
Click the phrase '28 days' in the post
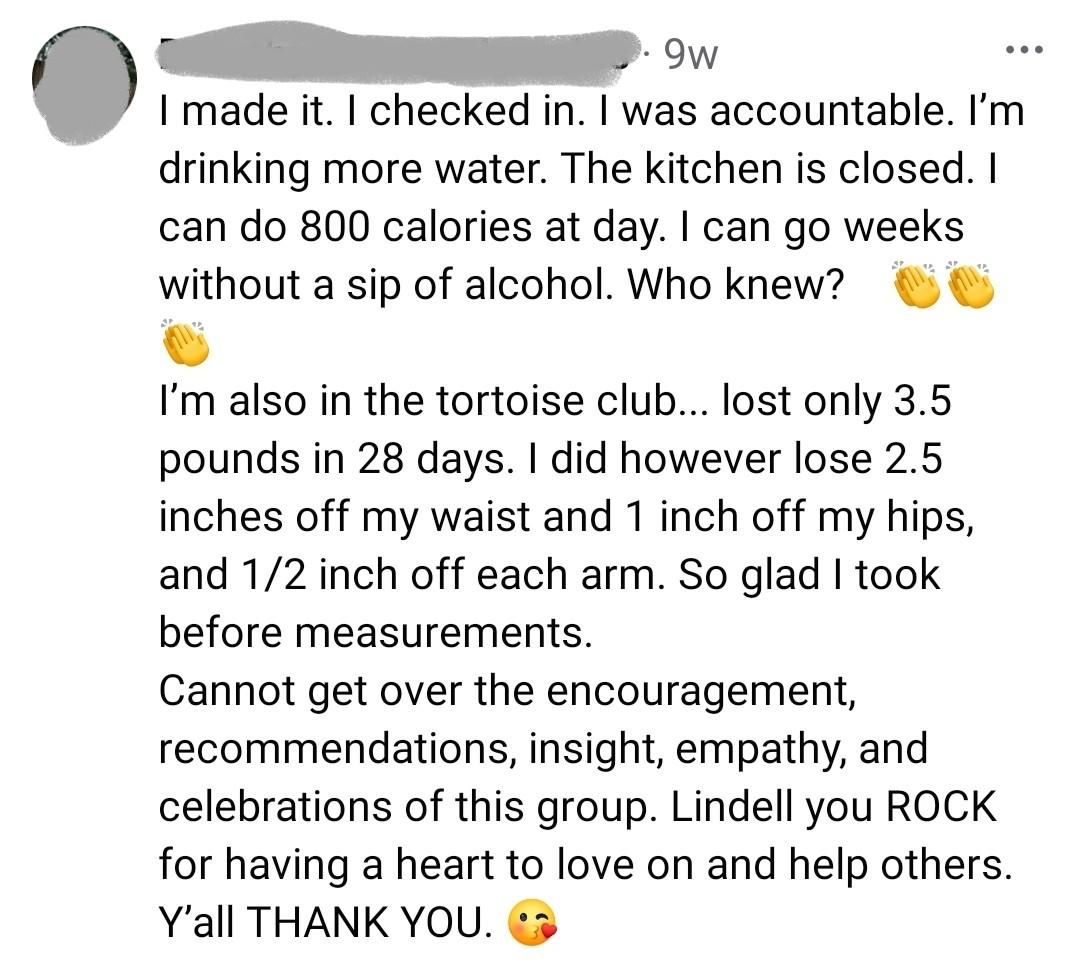(x=432, y=459)
